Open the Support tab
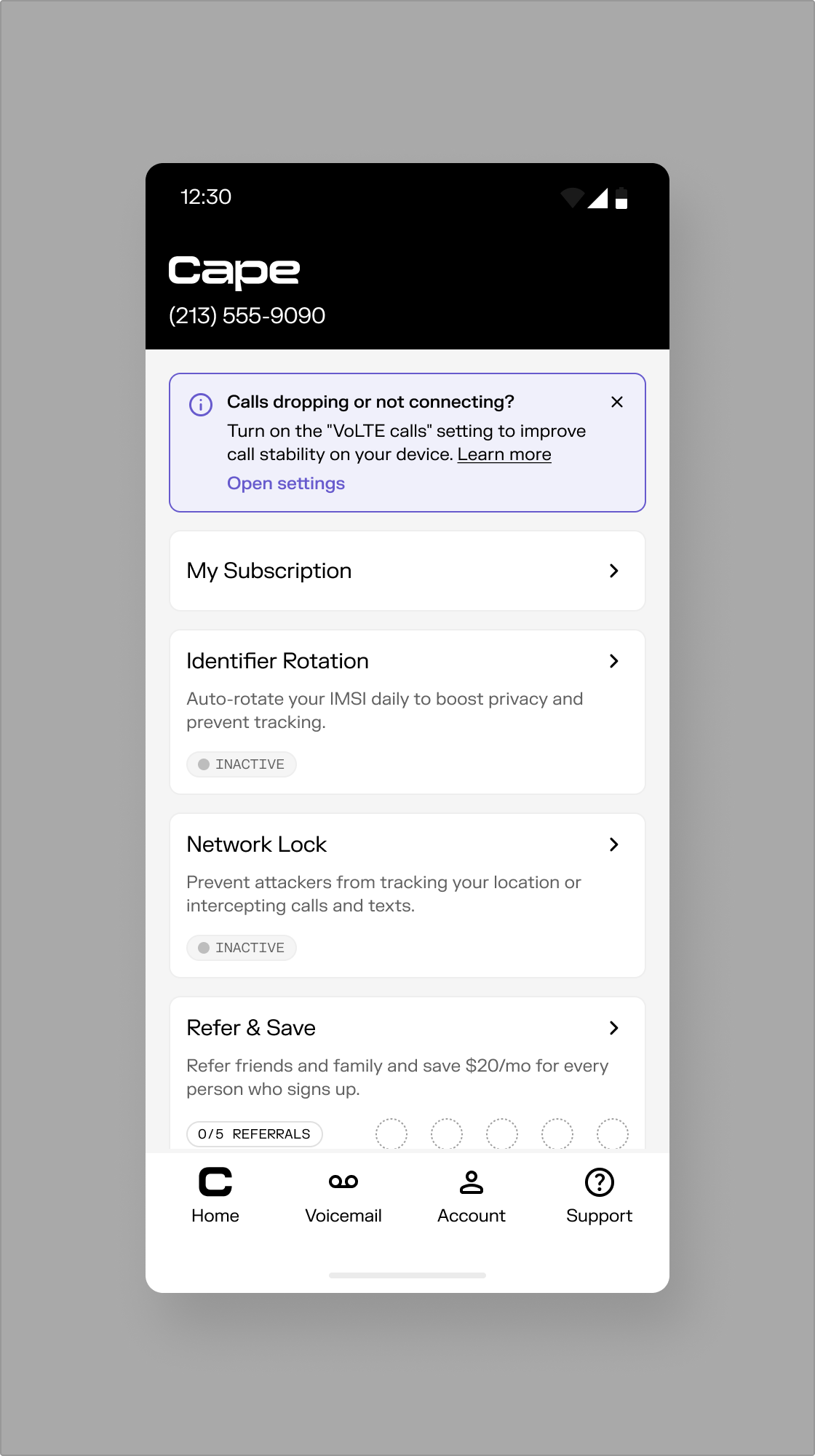Screen dimensions: 815x1456 [600, 1195]
